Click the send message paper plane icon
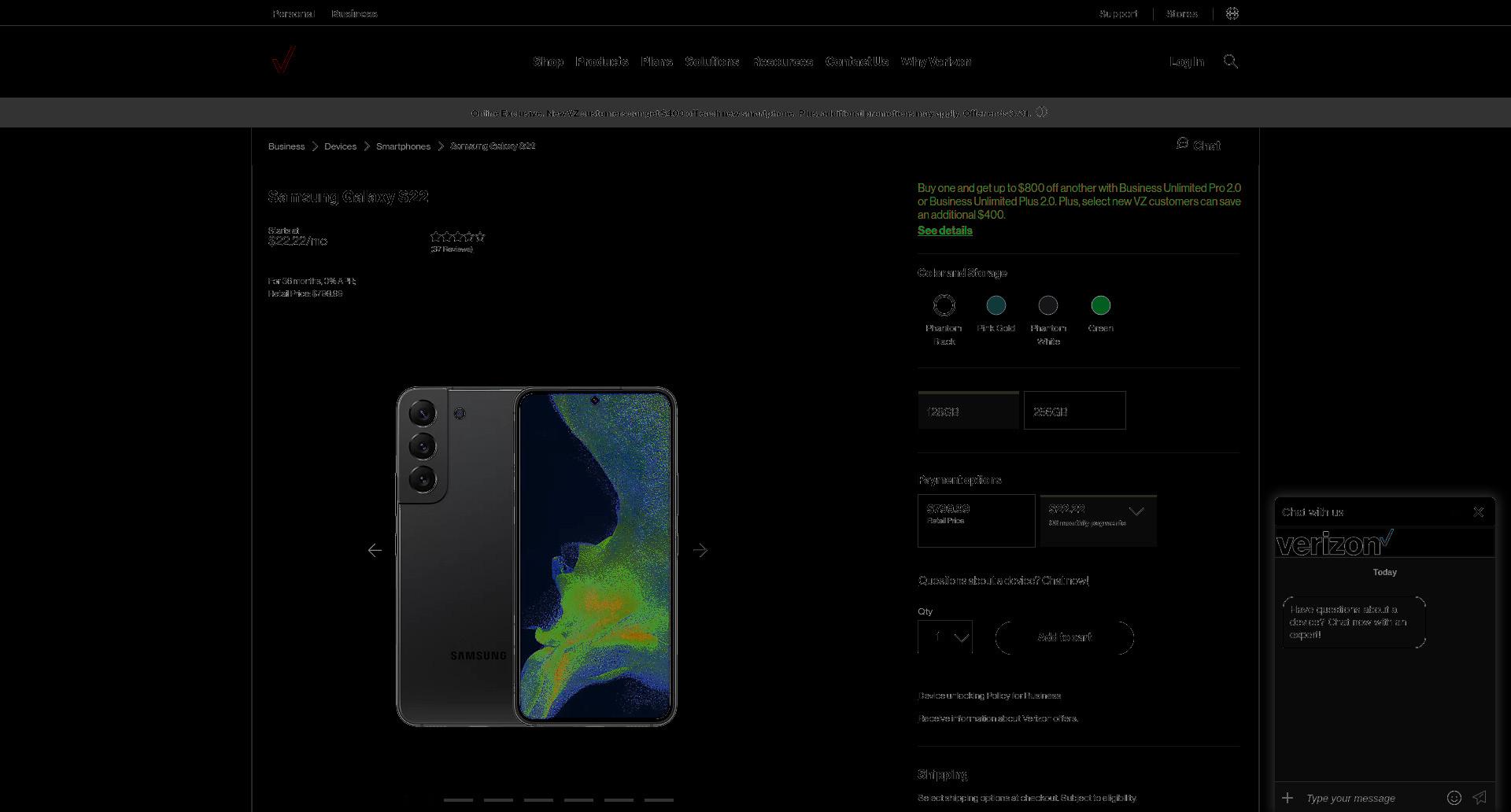The height and width of the screenshot is (812, 1511). click(x=1480, y=798)
